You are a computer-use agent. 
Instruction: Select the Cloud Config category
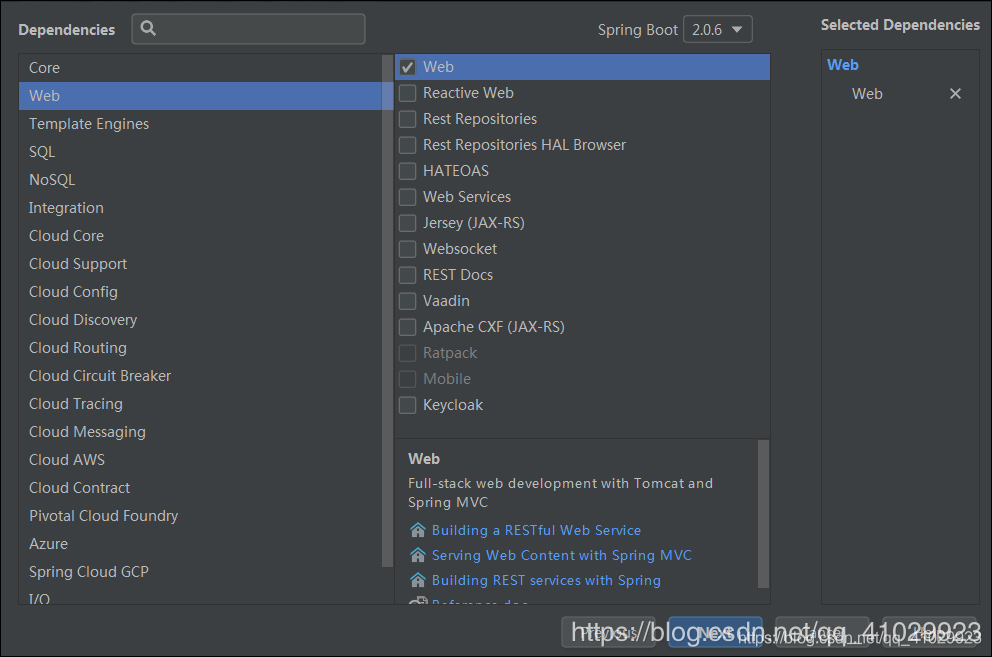pyautogui.click(x=201, y=292)
